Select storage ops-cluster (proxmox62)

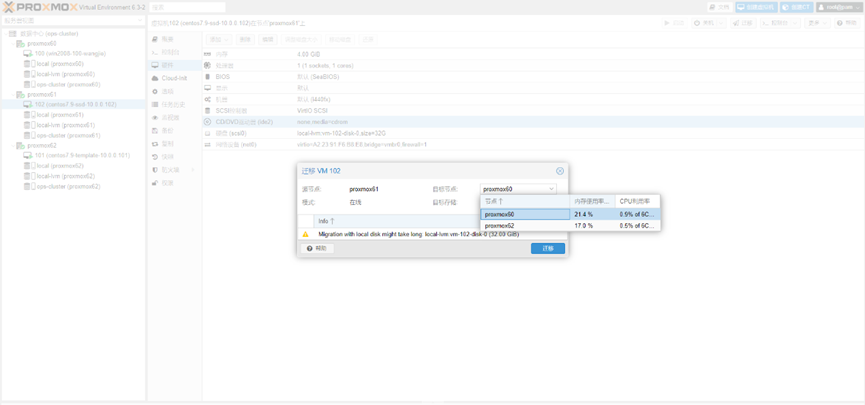coord(68,186)
